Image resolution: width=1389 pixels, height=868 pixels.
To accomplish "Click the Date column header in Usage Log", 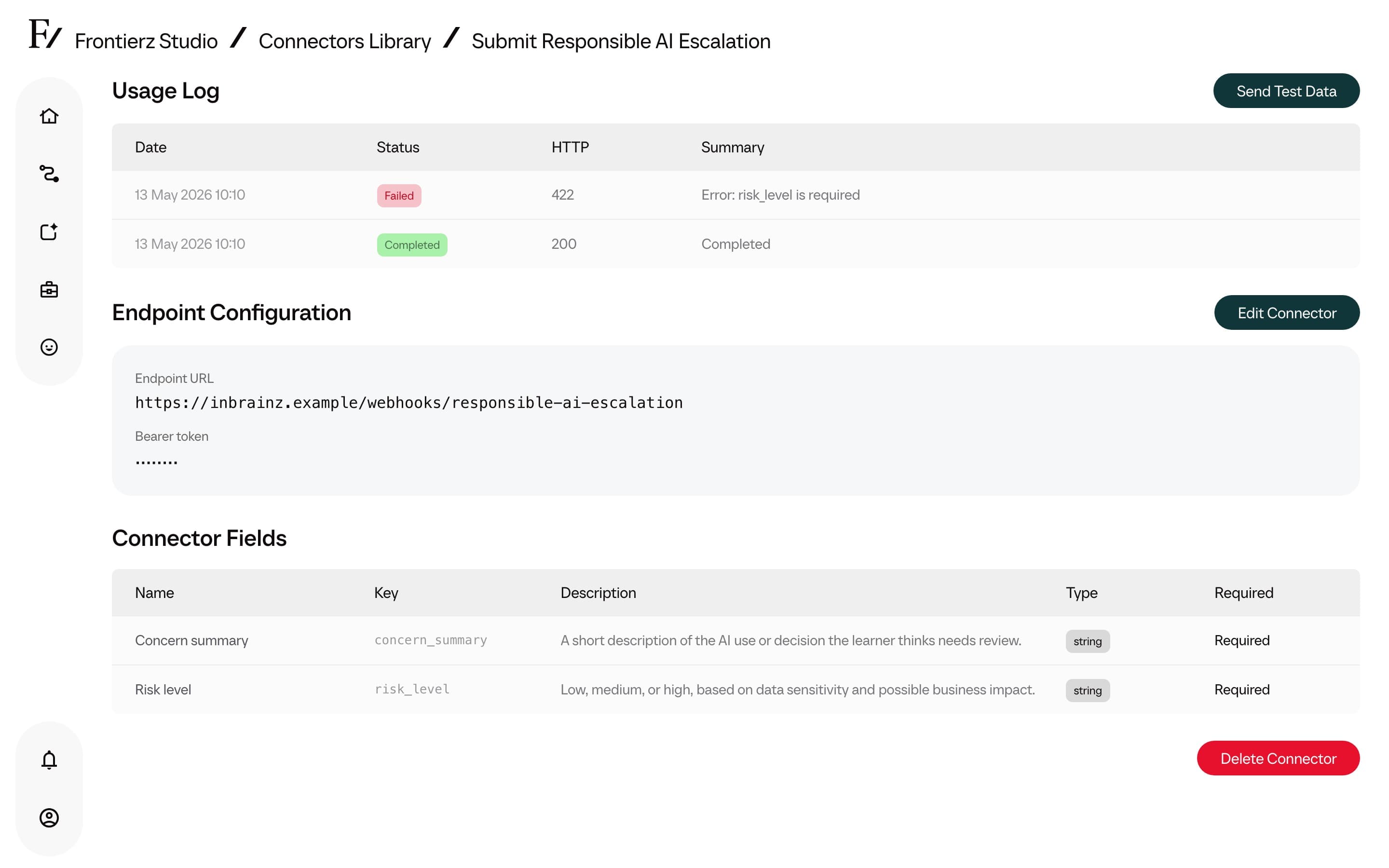I will tap(150, 148).
